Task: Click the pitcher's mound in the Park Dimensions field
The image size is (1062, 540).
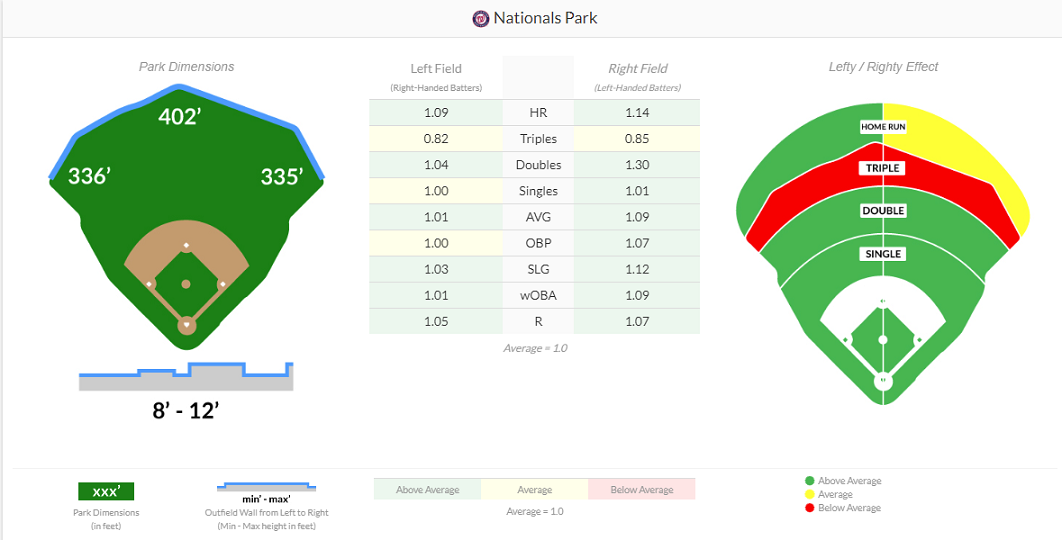Action: click(186, 284)
